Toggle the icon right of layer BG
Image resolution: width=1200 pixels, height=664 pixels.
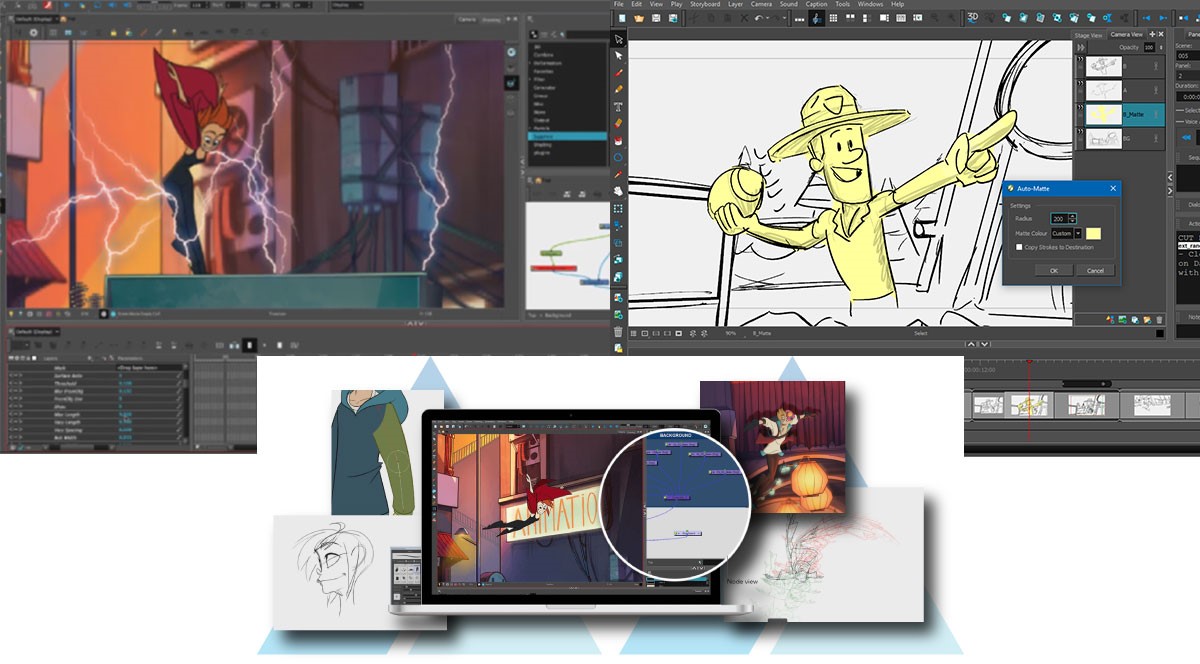1156,138
